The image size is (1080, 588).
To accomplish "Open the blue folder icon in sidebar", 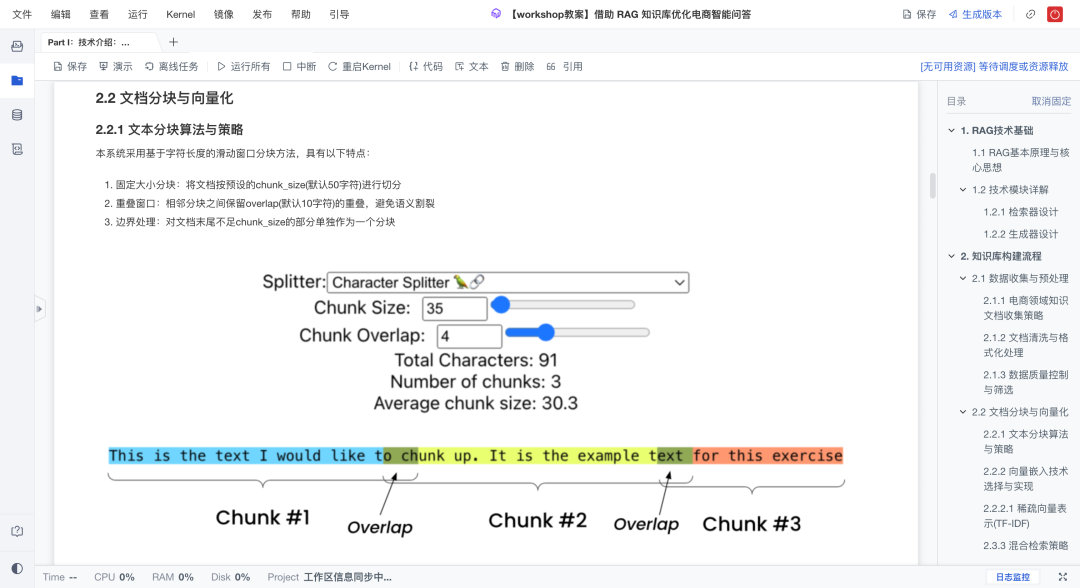I will pyautogui.click(x=17, y=81).
